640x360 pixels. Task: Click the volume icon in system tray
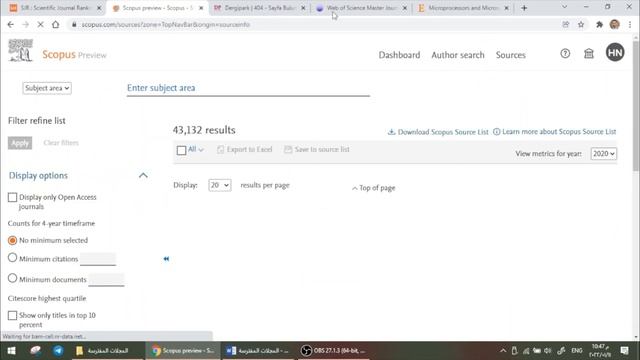coord(548,351)
